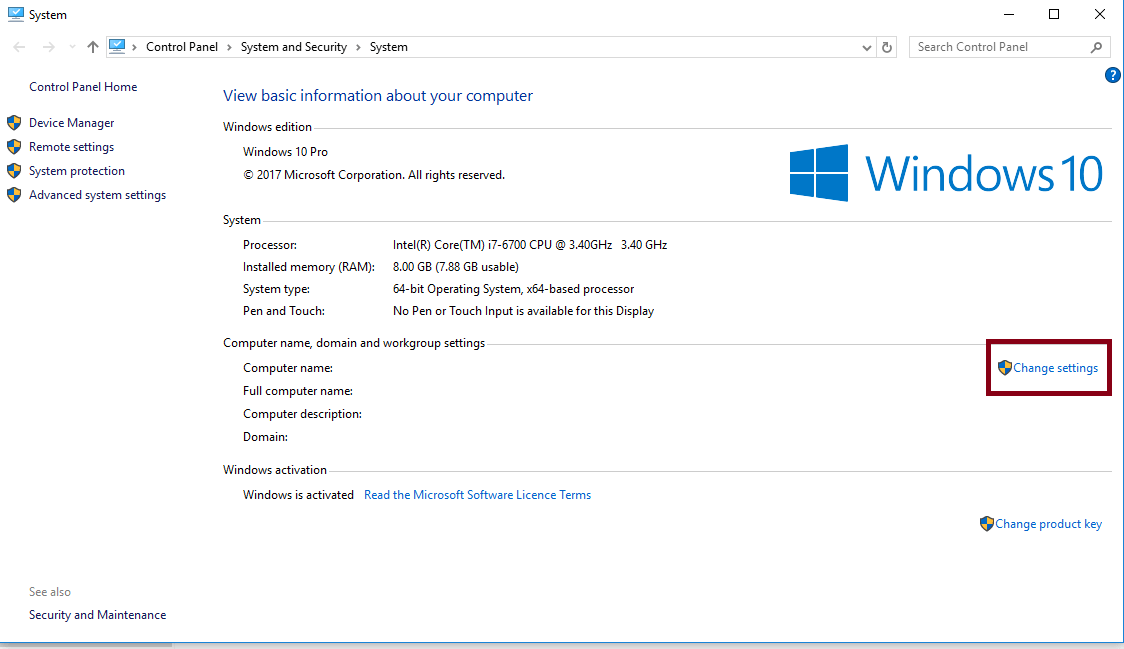The height and width of the screenshot is (649, 1124).
Task: Click the shield icon next to Change settings
Action: coord(1004,367)
